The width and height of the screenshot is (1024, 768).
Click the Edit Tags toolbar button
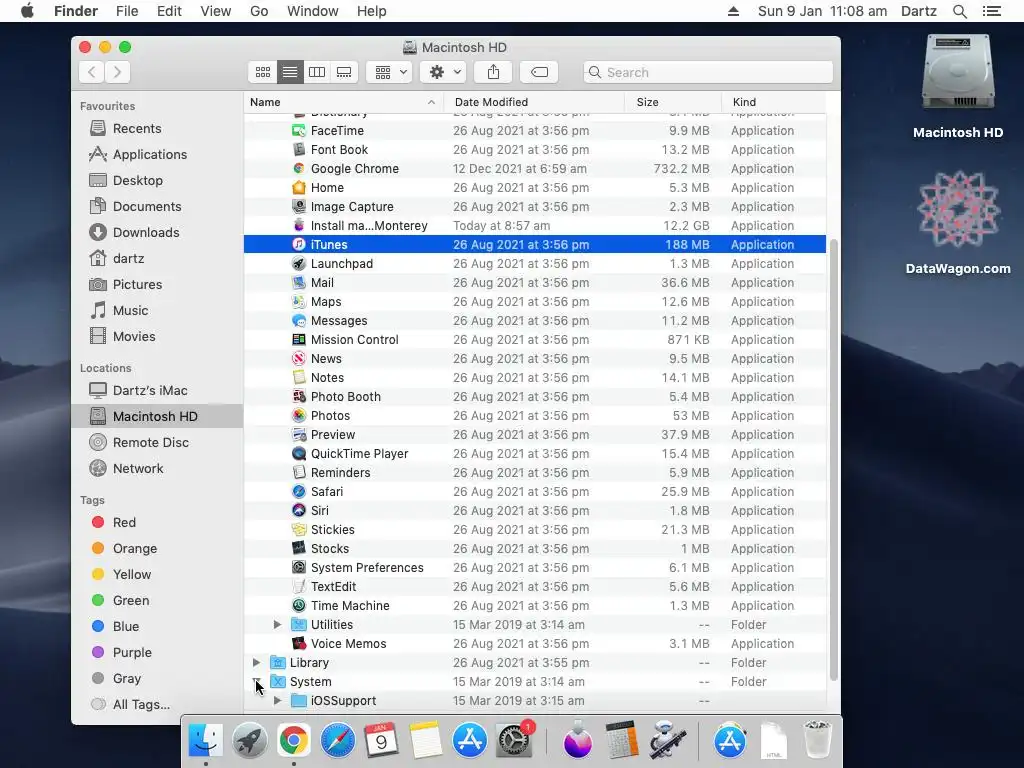(539, 72)
